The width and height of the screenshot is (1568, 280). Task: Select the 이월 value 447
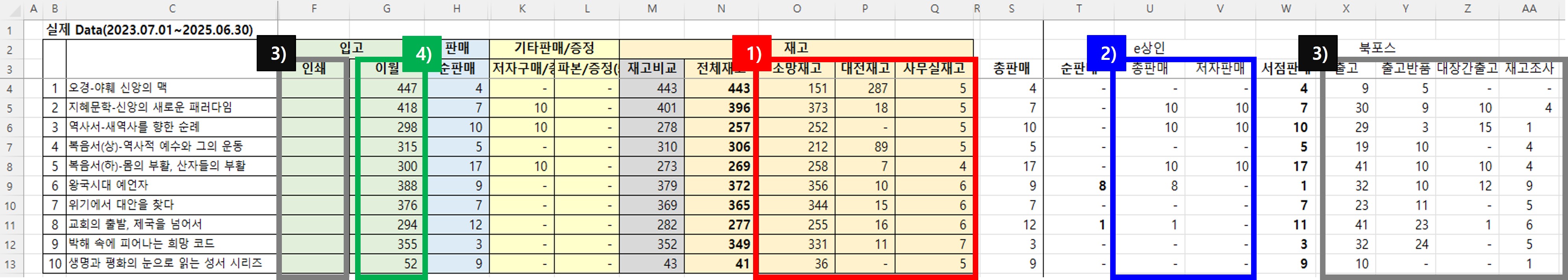click(388, 88)
